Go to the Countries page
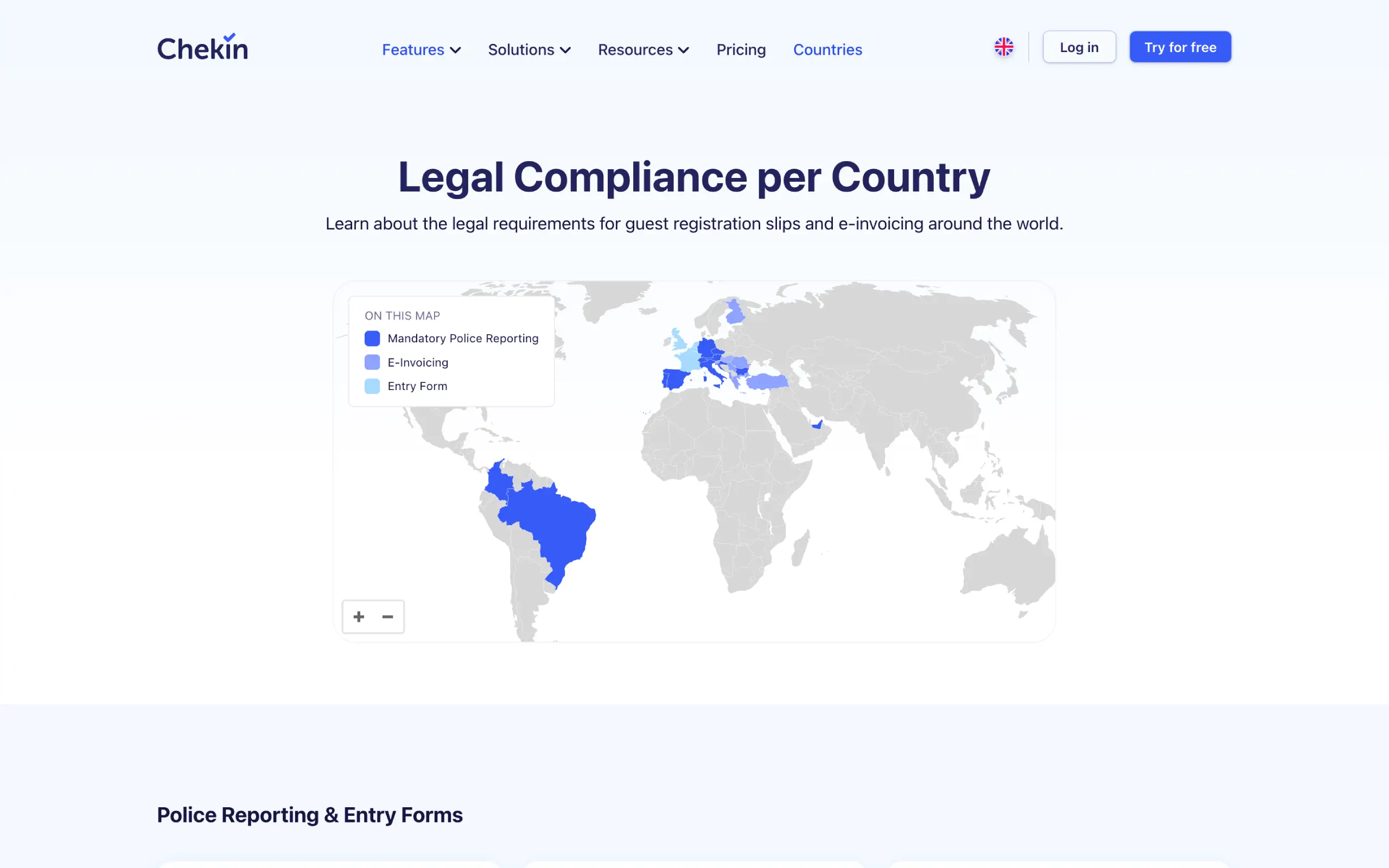This screenshot has height=868, width=1389. click(827, 50)
